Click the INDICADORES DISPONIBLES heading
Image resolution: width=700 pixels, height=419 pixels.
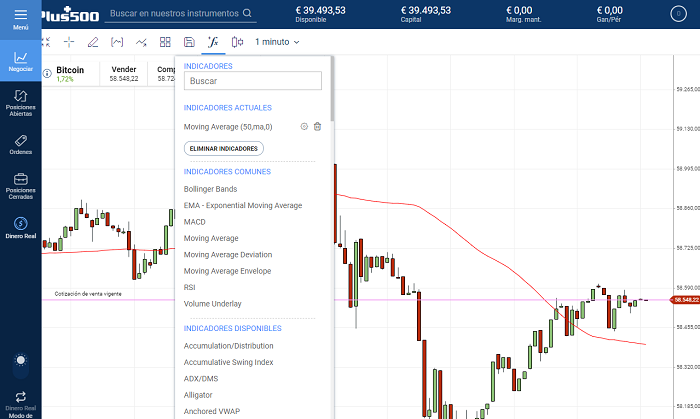pyautogui.click(x=233, y=328)
